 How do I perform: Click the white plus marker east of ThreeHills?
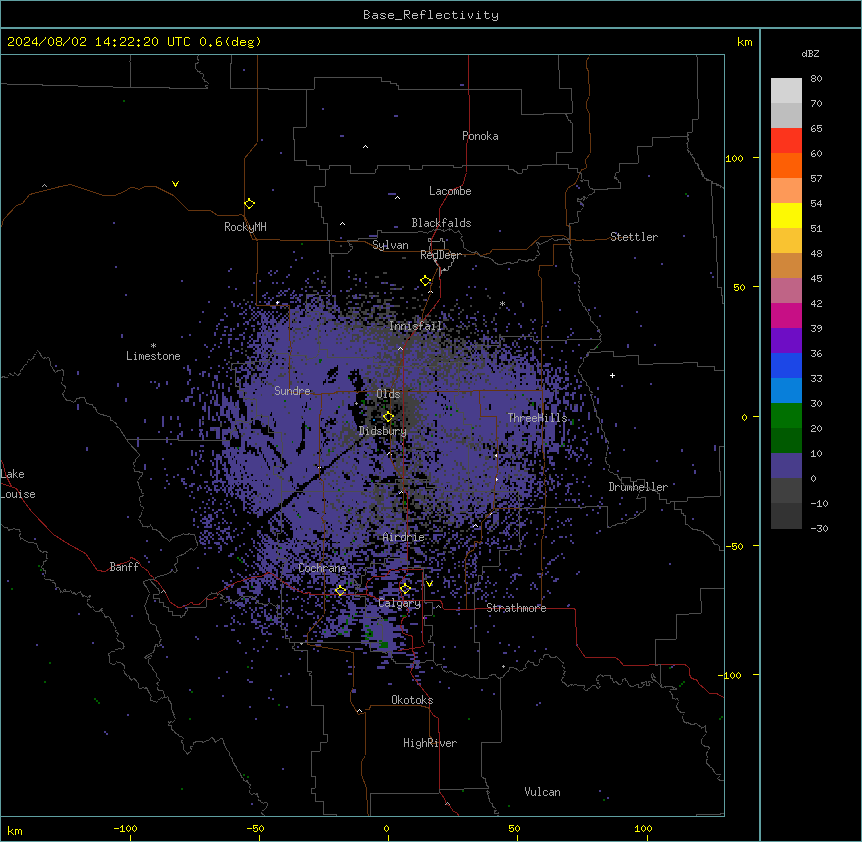click(x=612, y=375)
